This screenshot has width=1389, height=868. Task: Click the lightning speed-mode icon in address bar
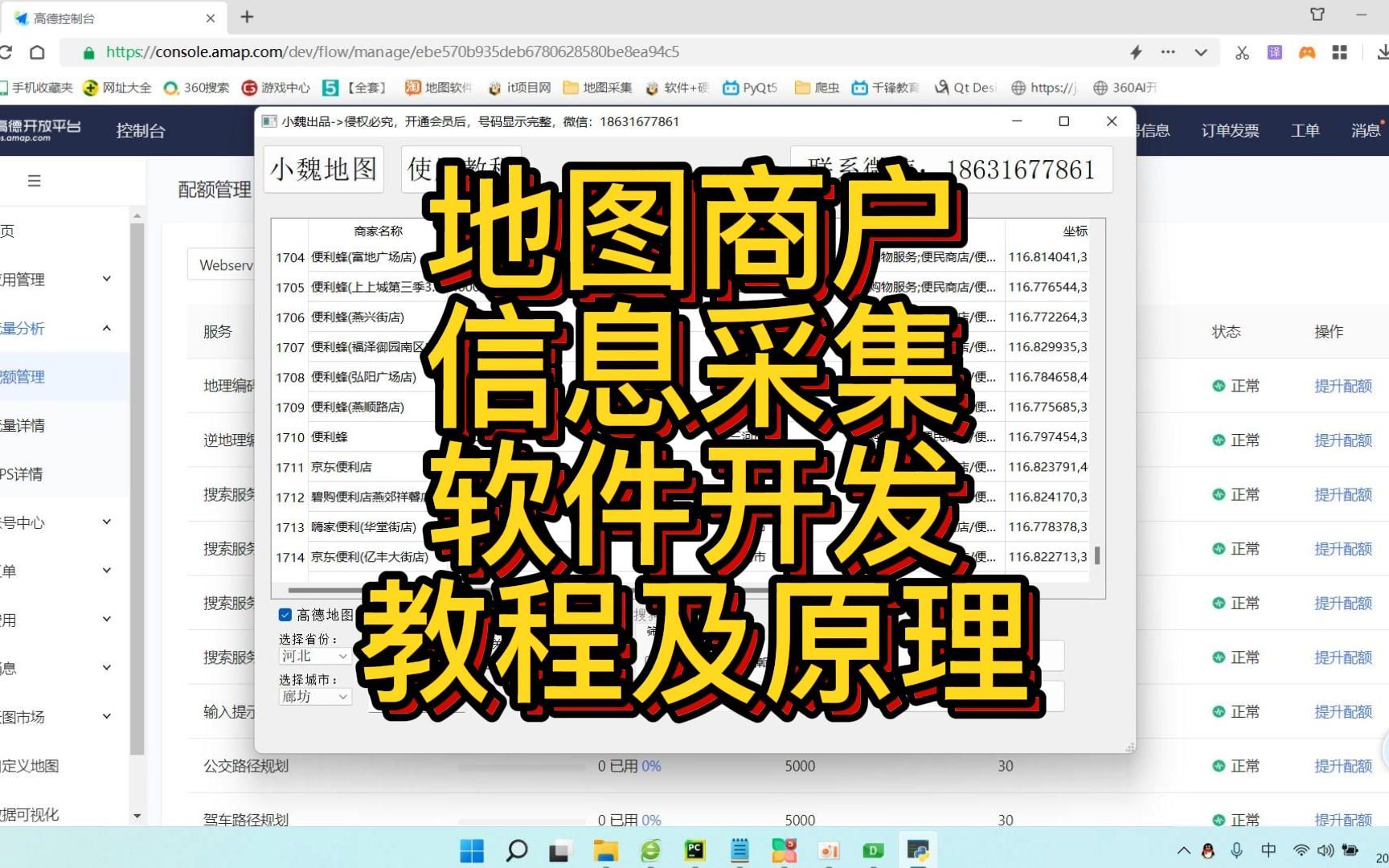(1136, 52)
